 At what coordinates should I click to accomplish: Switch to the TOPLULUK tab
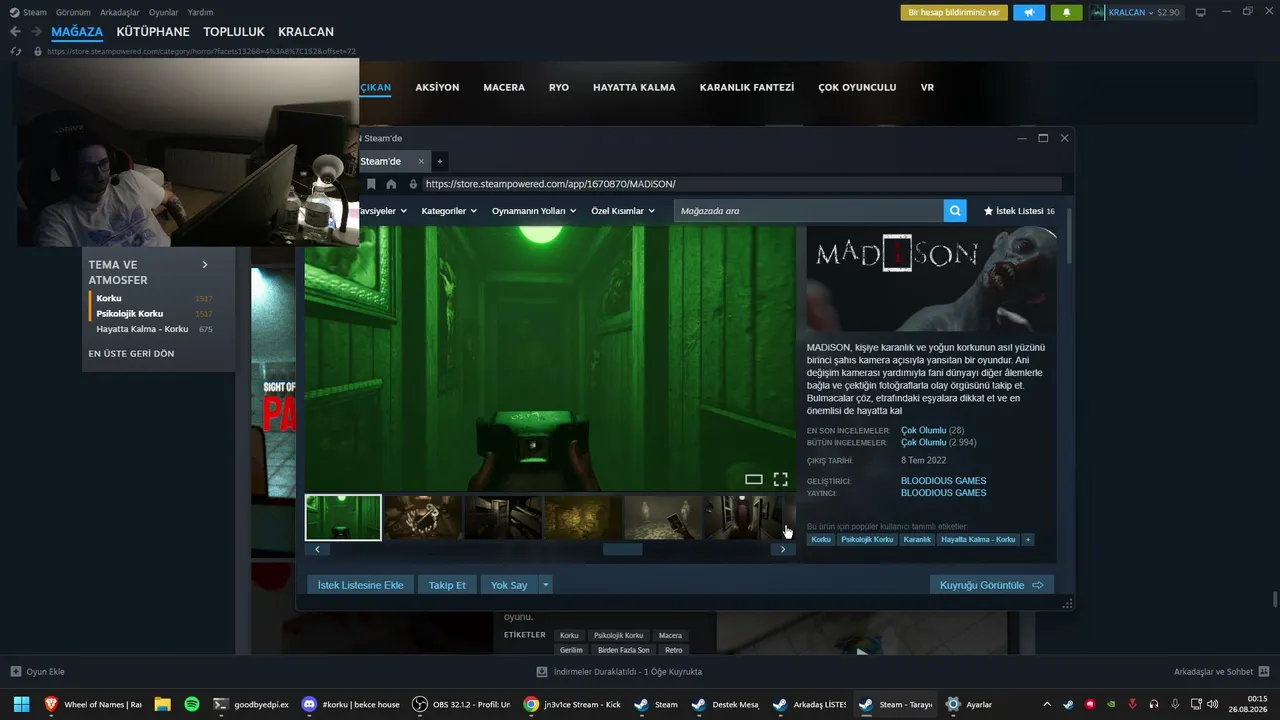coord(234,32)
